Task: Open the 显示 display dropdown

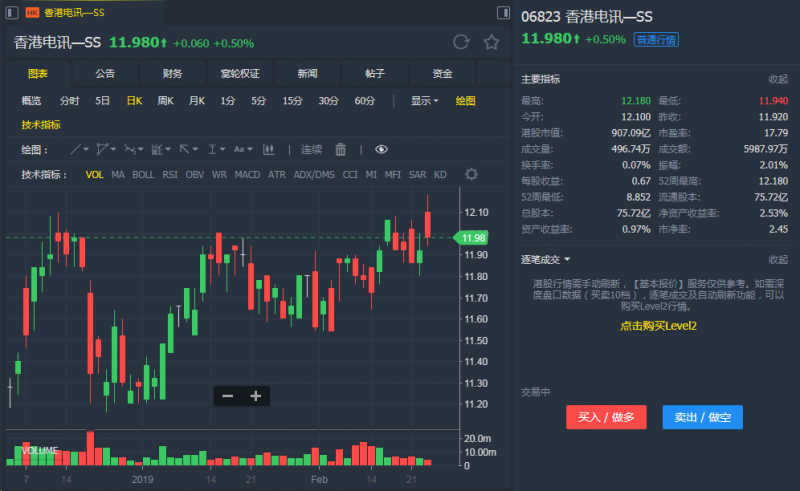Action: click(x=424, y=101)
